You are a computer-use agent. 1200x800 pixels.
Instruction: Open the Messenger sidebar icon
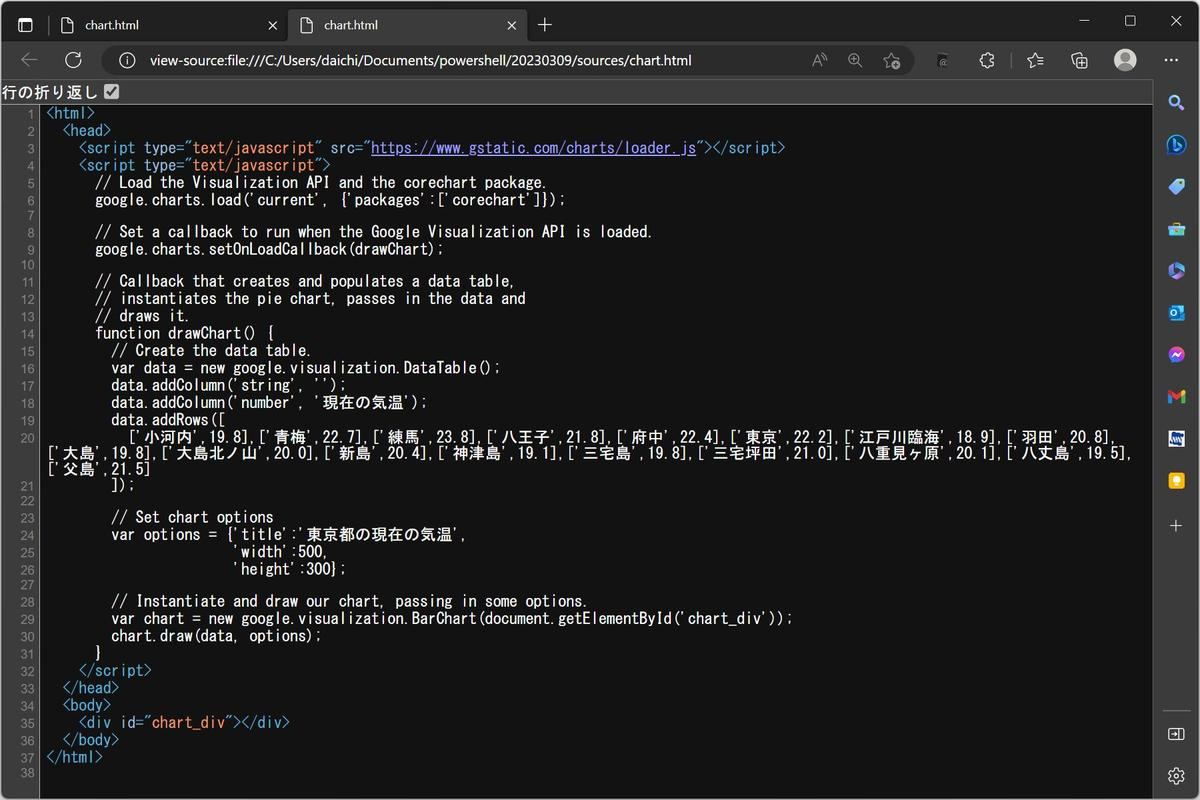[1176, 355]
